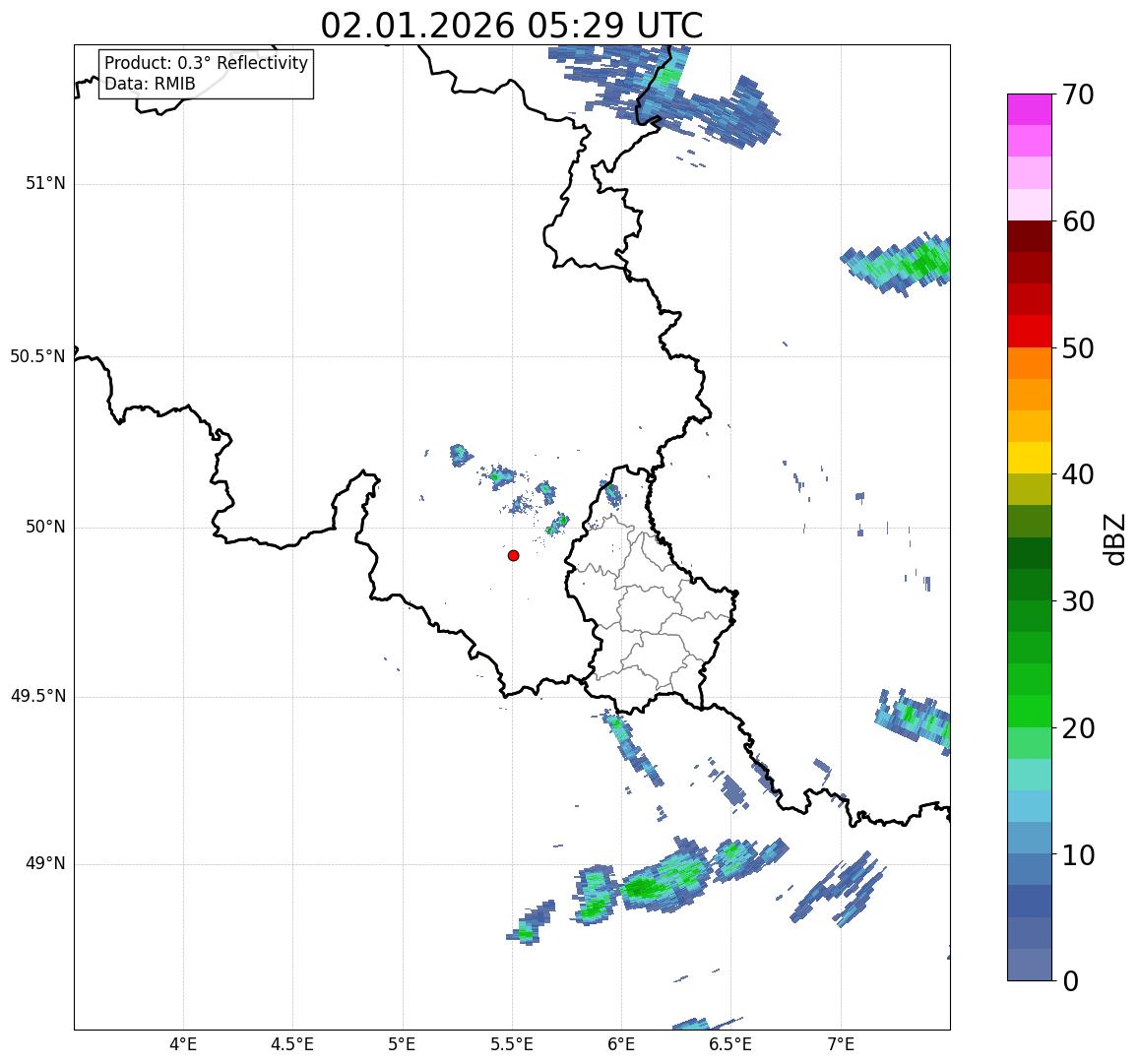
Task: Click the bright red colorbar segment near 50
Action: [x=1030, y=331]
